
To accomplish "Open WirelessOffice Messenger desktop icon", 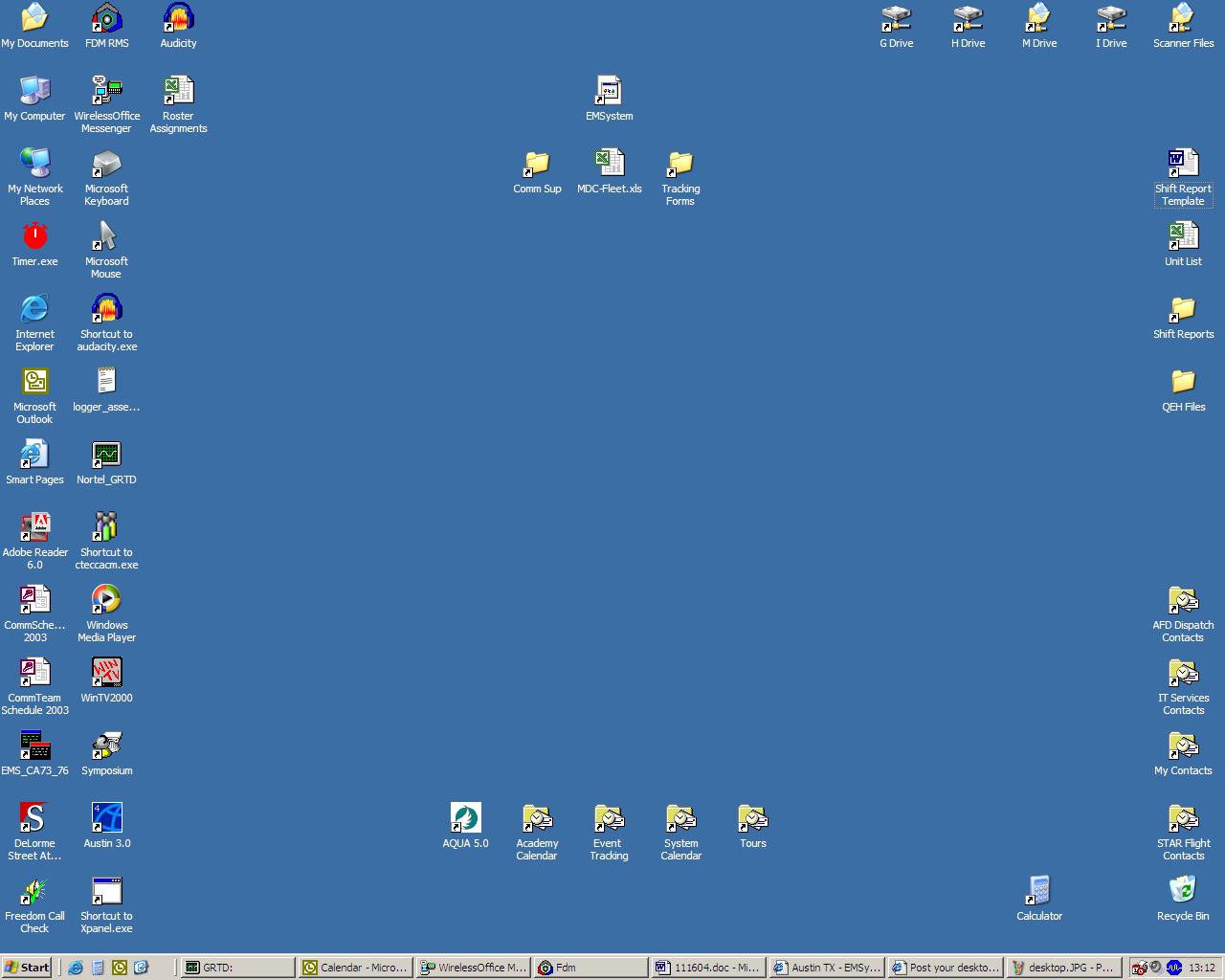I will (106, 104).
